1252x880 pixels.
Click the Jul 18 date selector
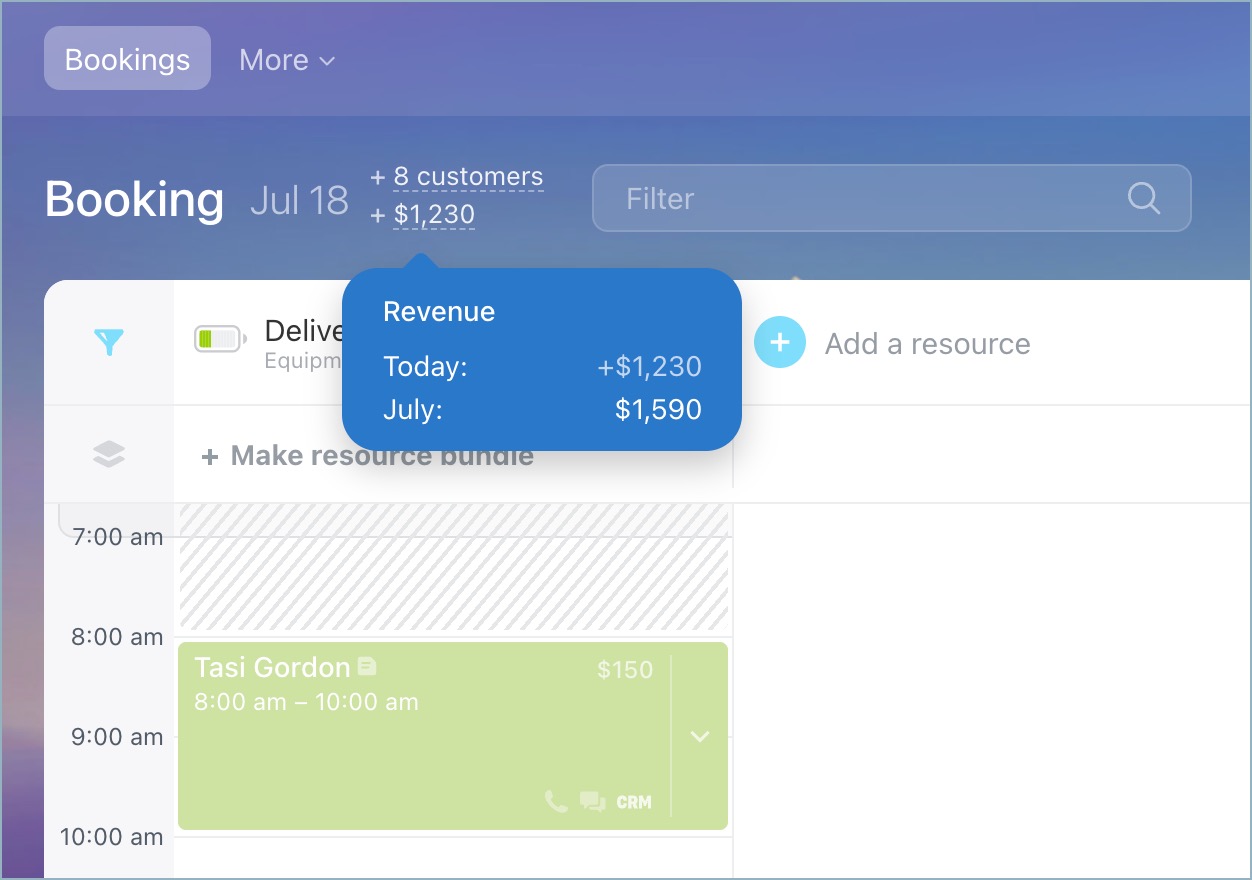pyautogui.click(x=299, y=200)
